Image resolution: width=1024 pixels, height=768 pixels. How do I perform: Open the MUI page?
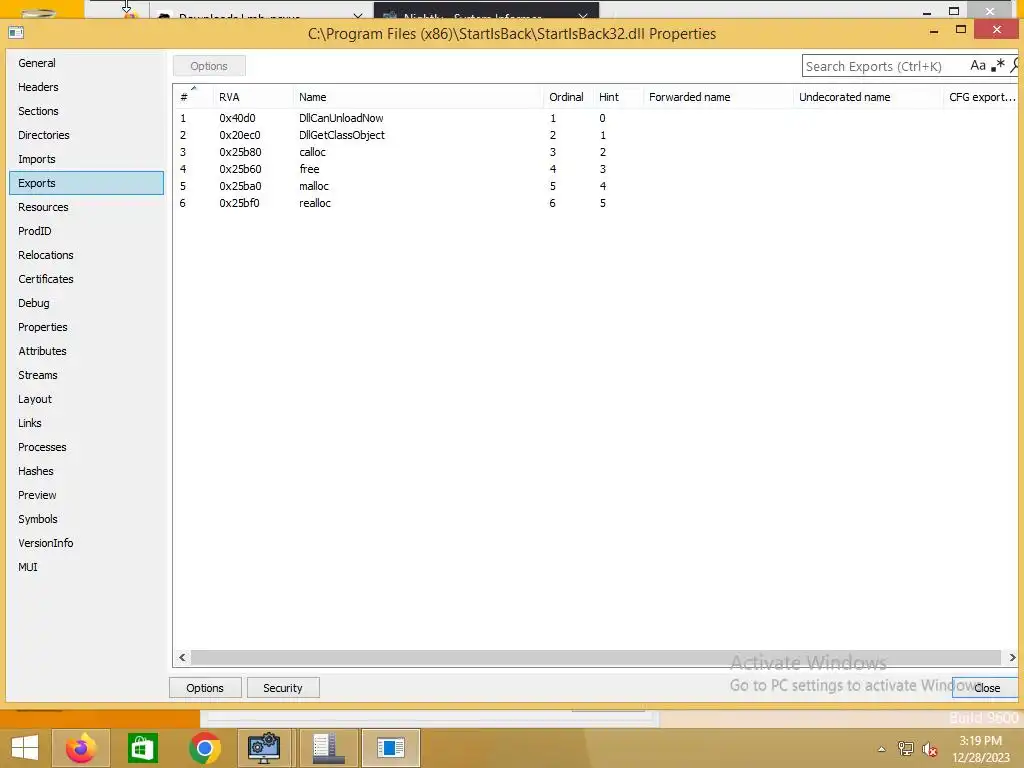(86, 567)
